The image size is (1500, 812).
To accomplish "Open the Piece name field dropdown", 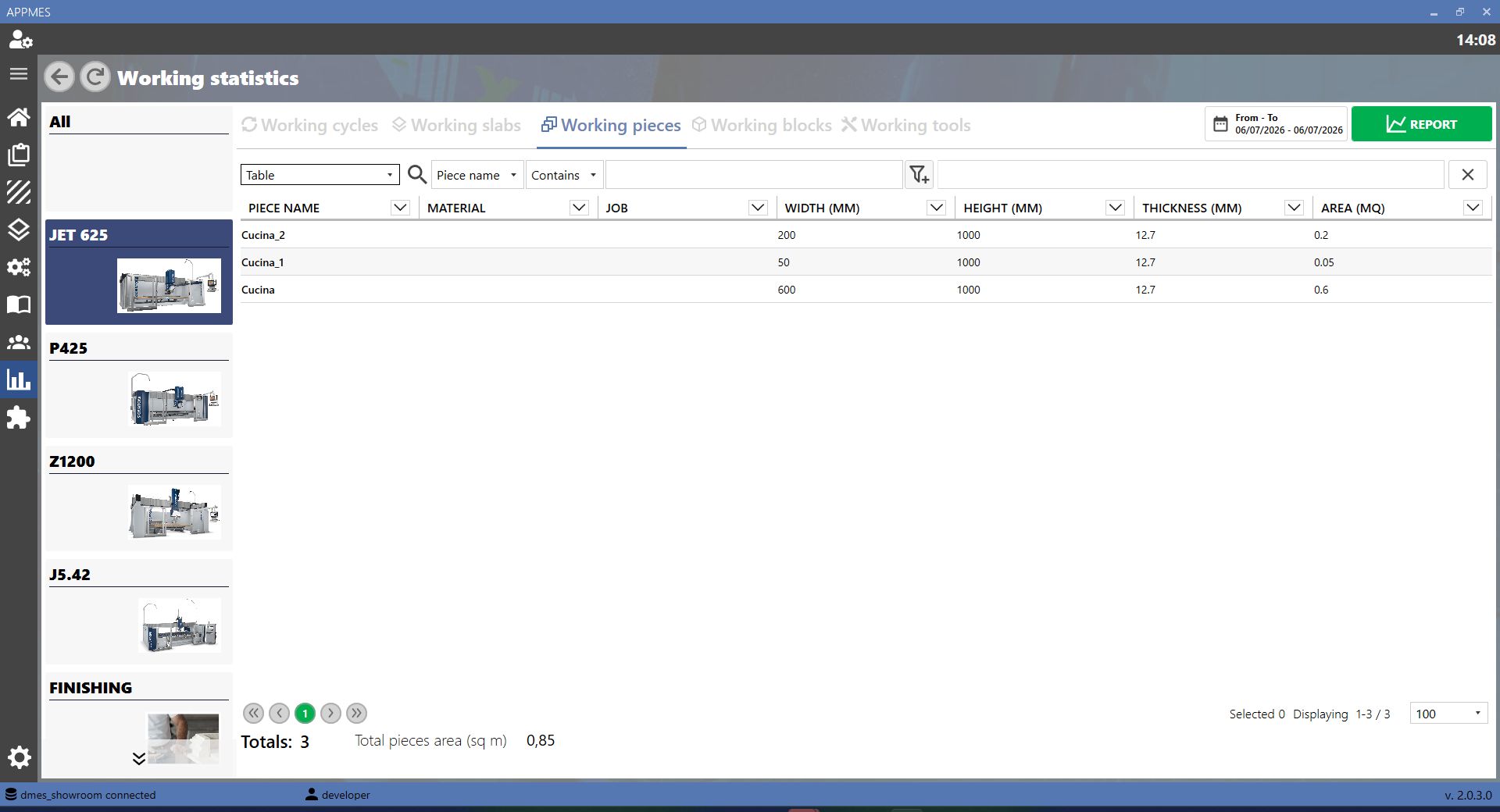I will tap(477, 175).
